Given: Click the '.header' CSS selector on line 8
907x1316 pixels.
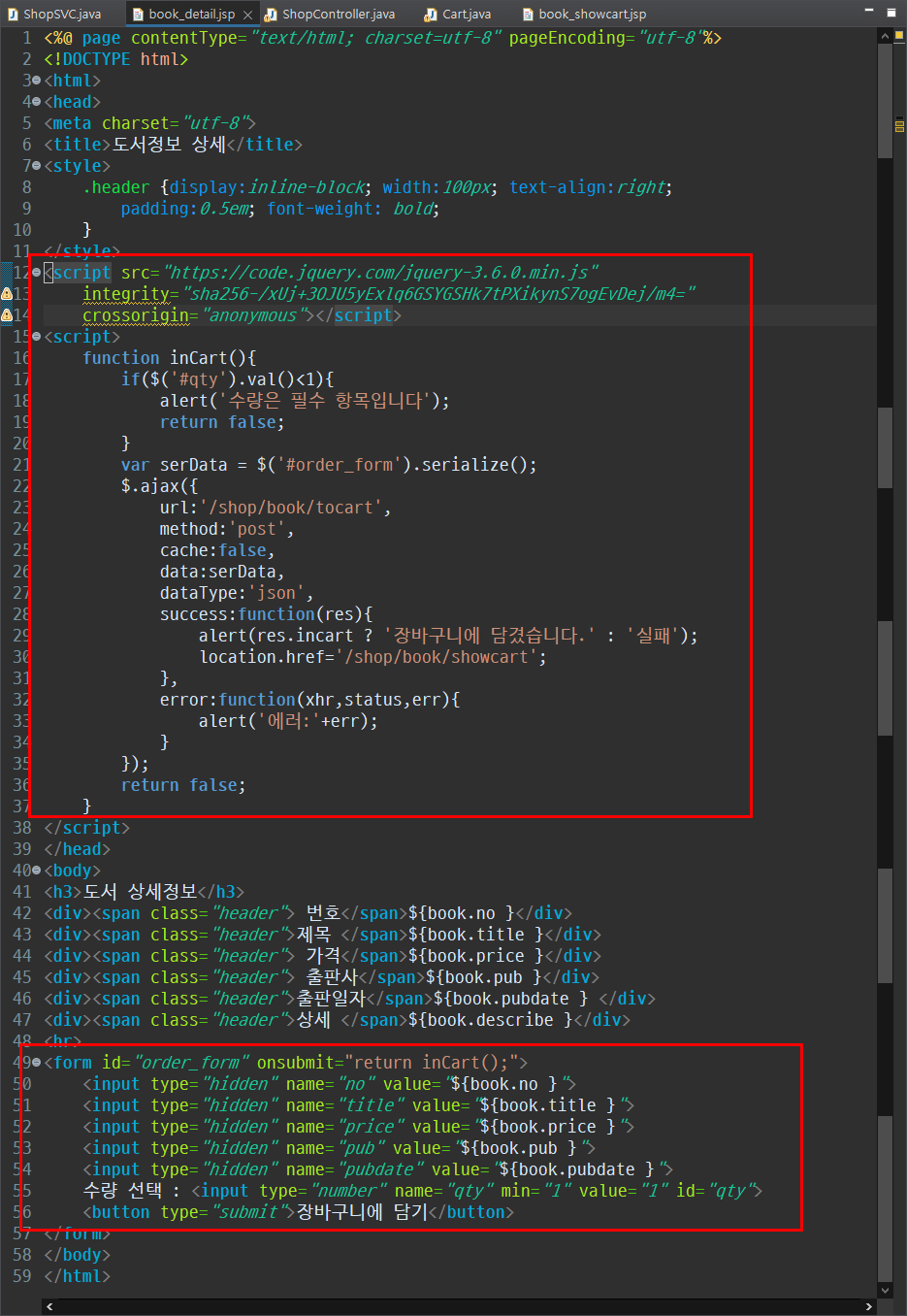Looking at the screenshot, I should coord(116,187).
